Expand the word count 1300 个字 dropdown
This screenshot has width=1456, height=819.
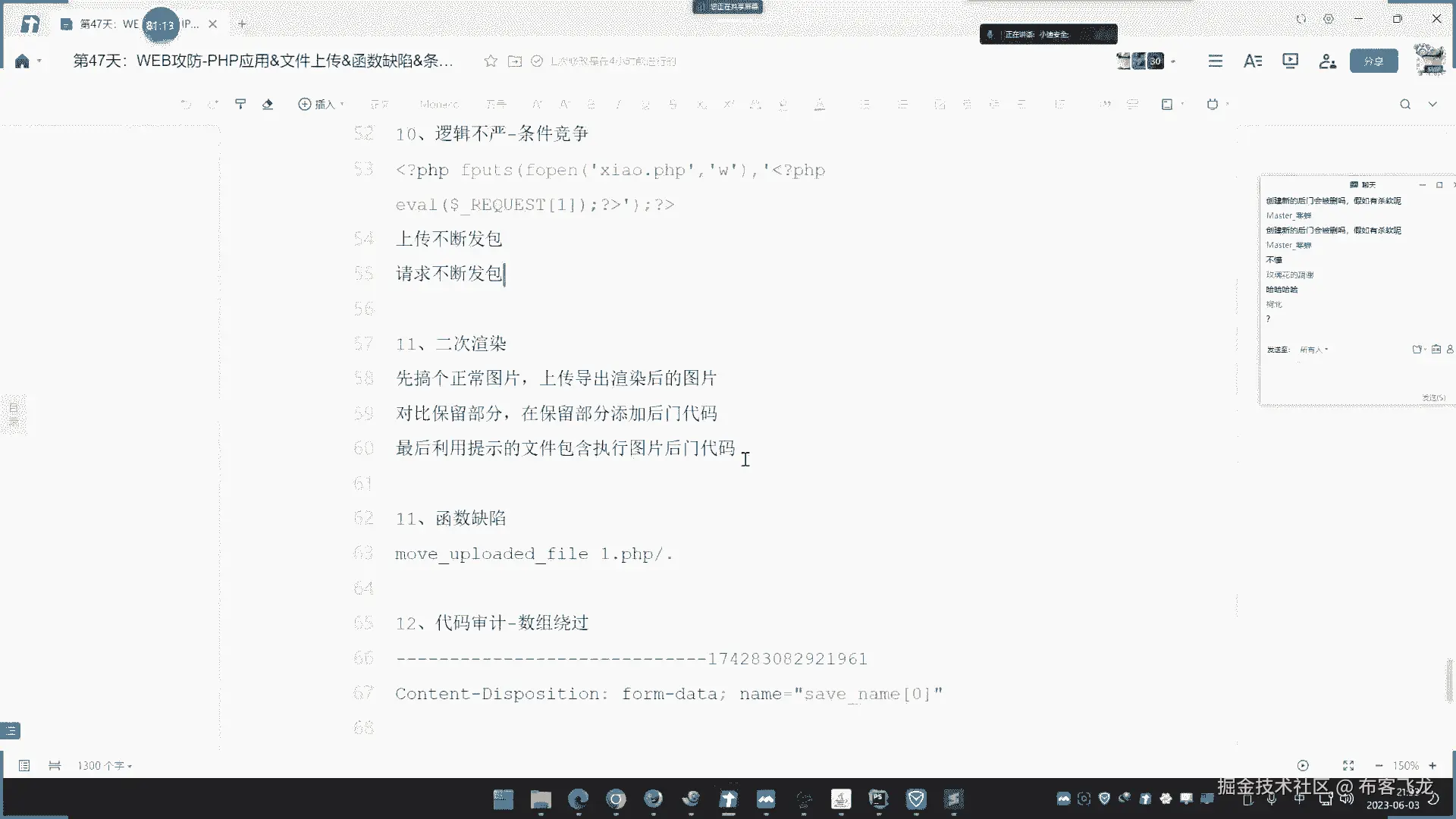105,766
